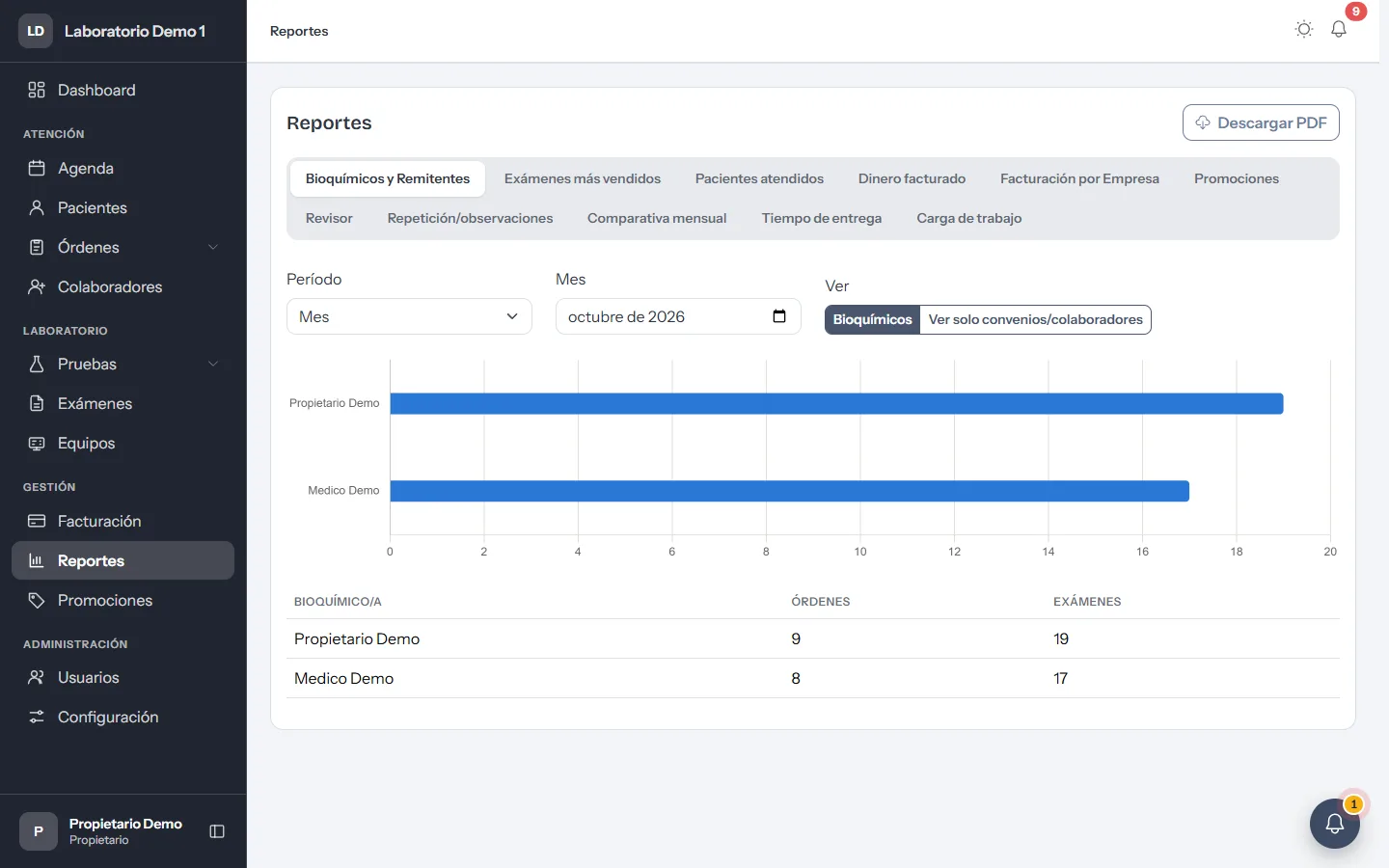Expand the Pruebas submenu chevron
This screenshot has height=868, width=1389.
(213, 364)
